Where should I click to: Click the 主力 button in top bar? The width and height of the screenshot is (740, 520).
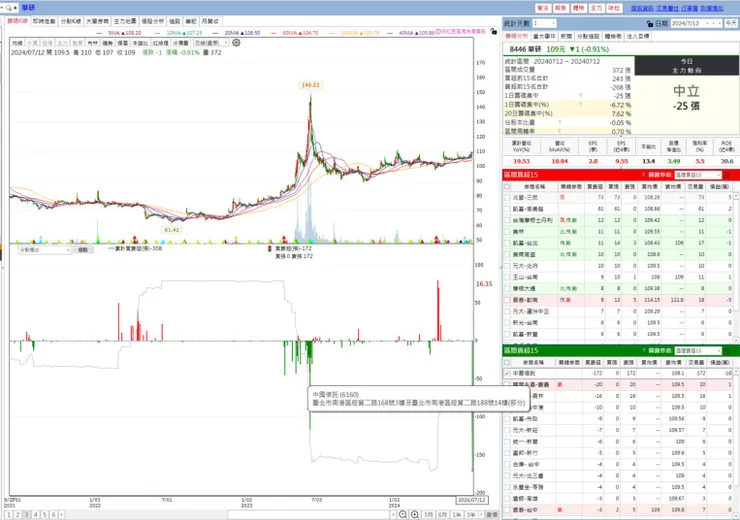597,8
